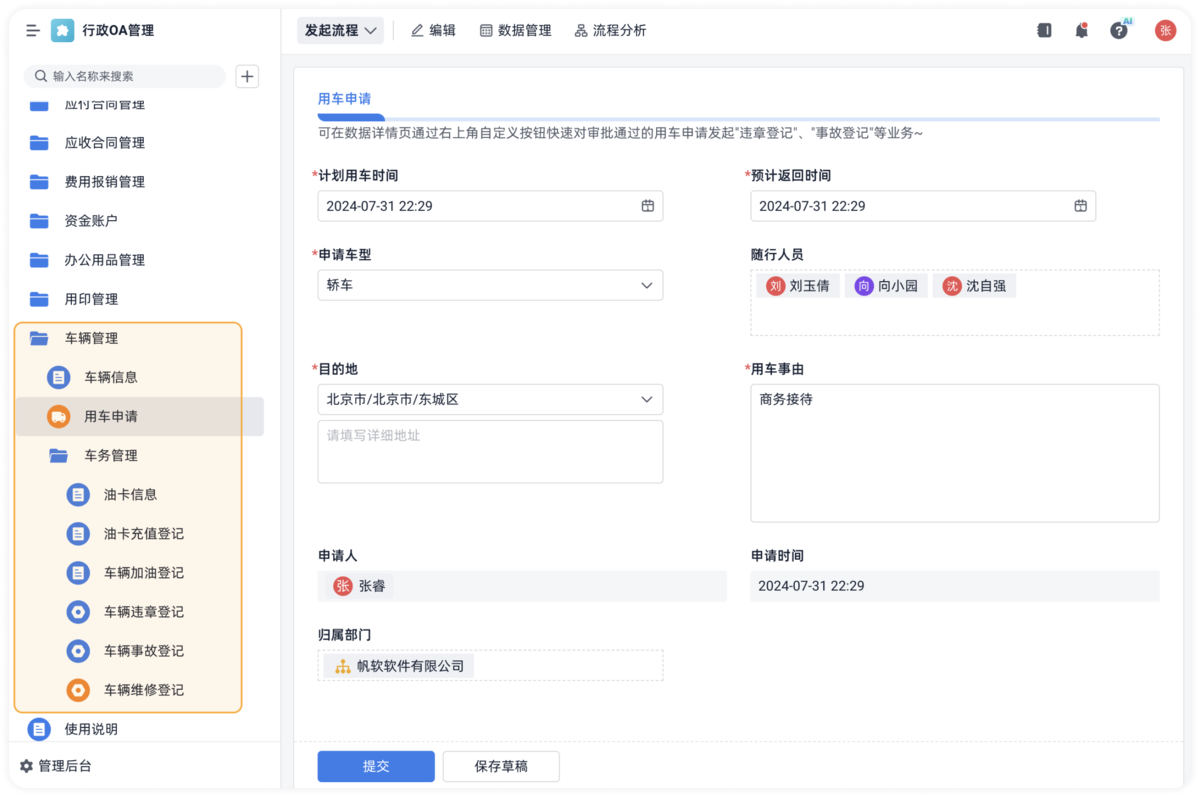Click the book icon in top bar
Screen dimensions: 1200x797
1044,31
